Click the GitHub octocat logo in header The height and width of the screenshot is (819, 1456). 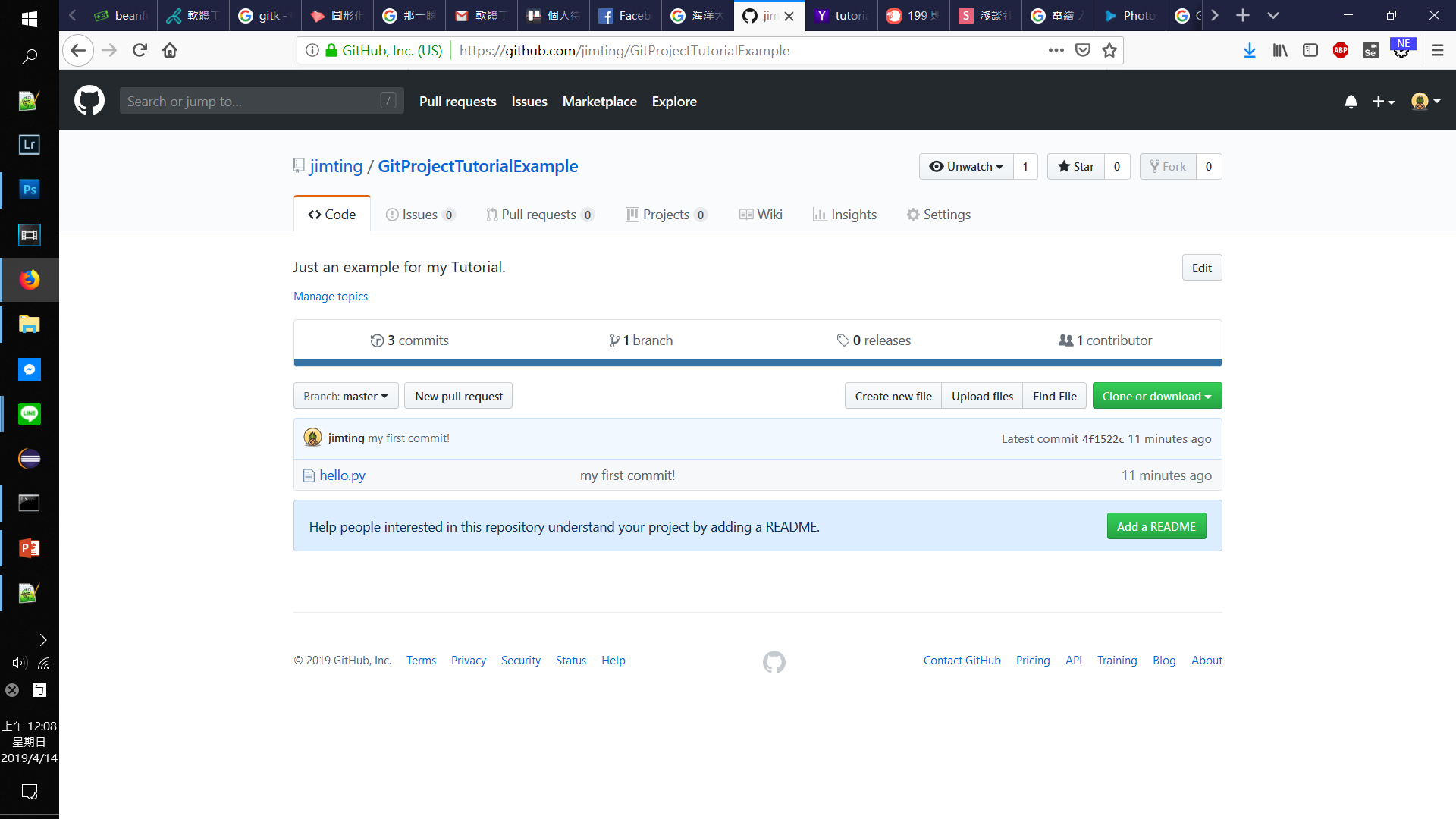(89, 101)
